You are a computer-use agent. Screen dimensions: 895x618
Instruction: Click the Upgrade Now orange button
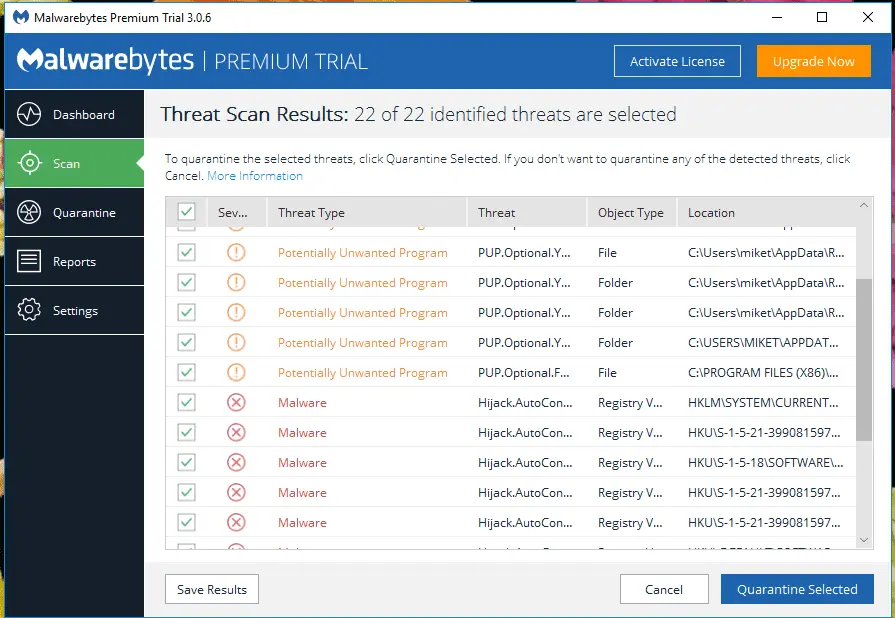(x=813, y=61)
